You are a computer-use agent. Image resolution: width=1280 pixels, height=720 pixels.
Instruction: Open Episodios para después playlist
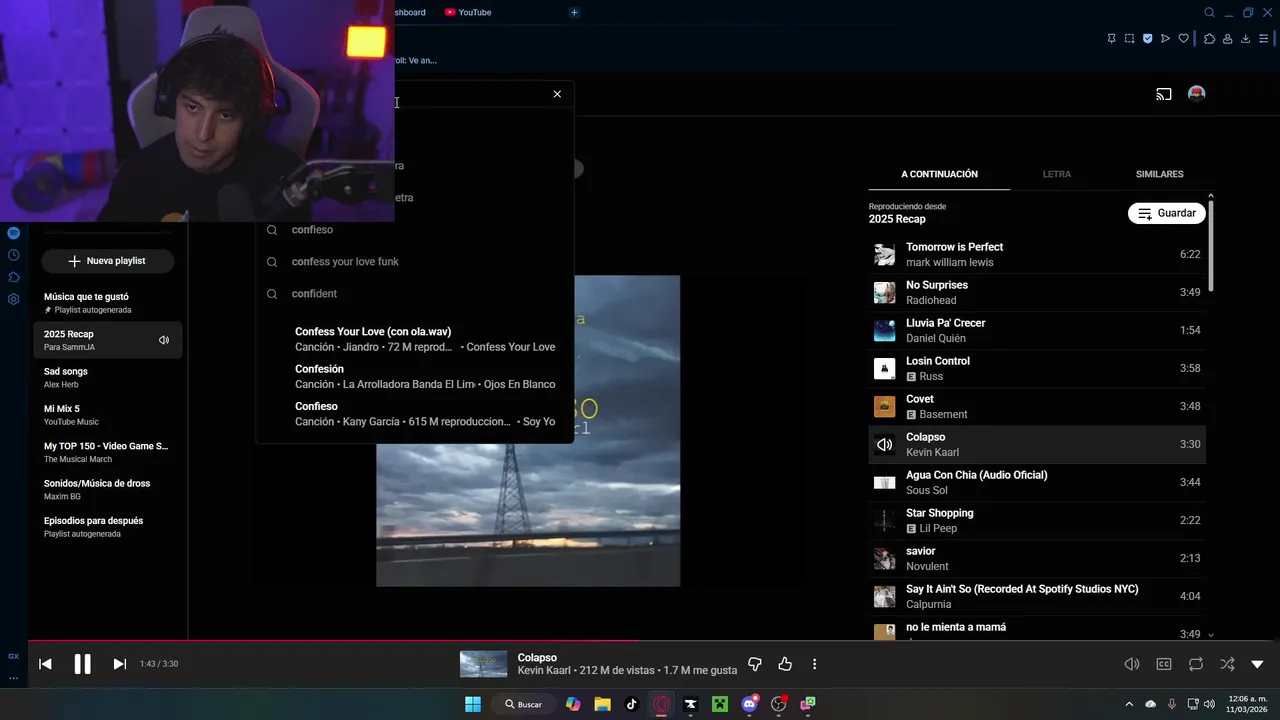[108, 527]
